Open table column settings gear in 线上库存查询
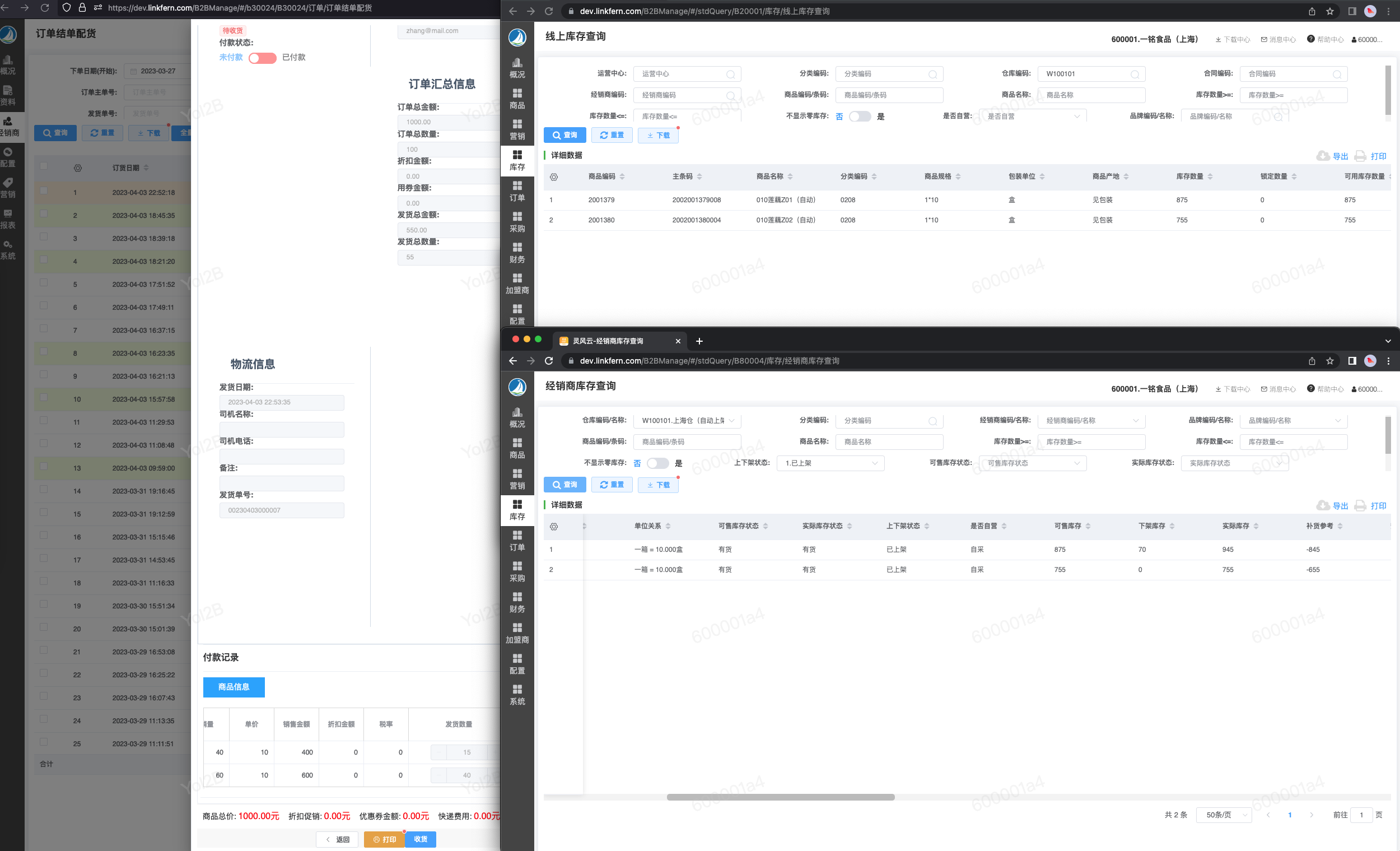The height and width of the screenshot is (851, 1400). 553,177
